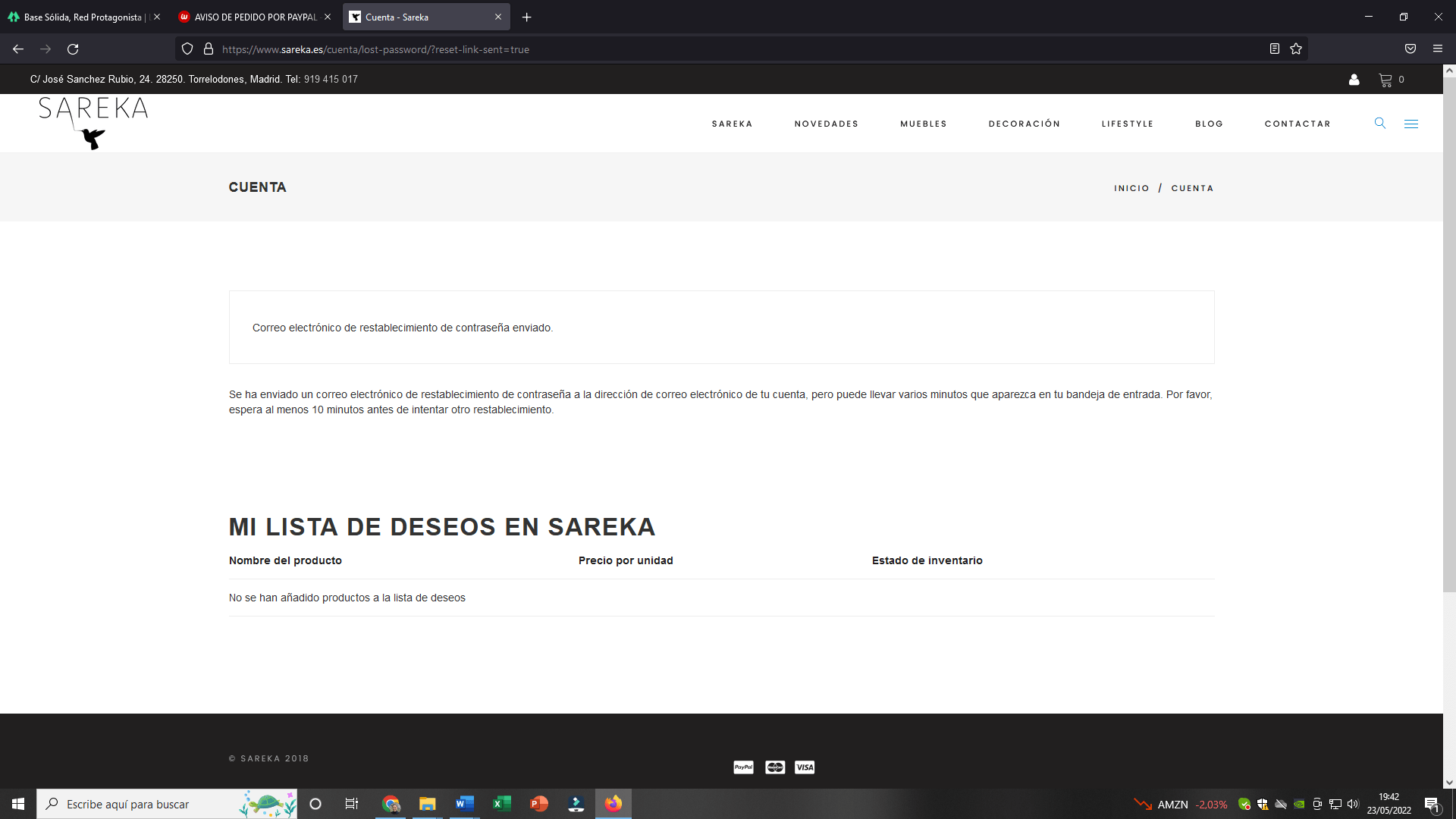1456x819 pixels.
Task: Open SAREKA menu item
Action: click(732, 124)
